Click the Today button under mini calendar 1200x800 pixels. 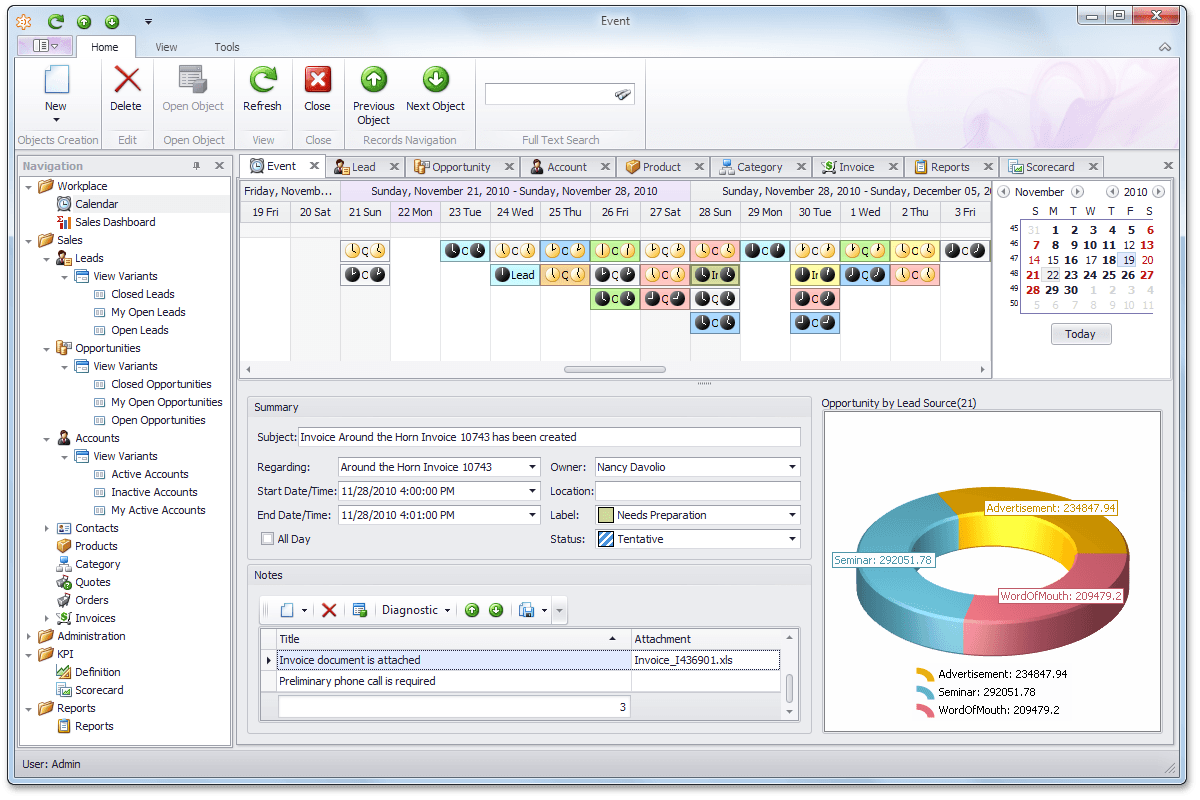pos(1080,334)
